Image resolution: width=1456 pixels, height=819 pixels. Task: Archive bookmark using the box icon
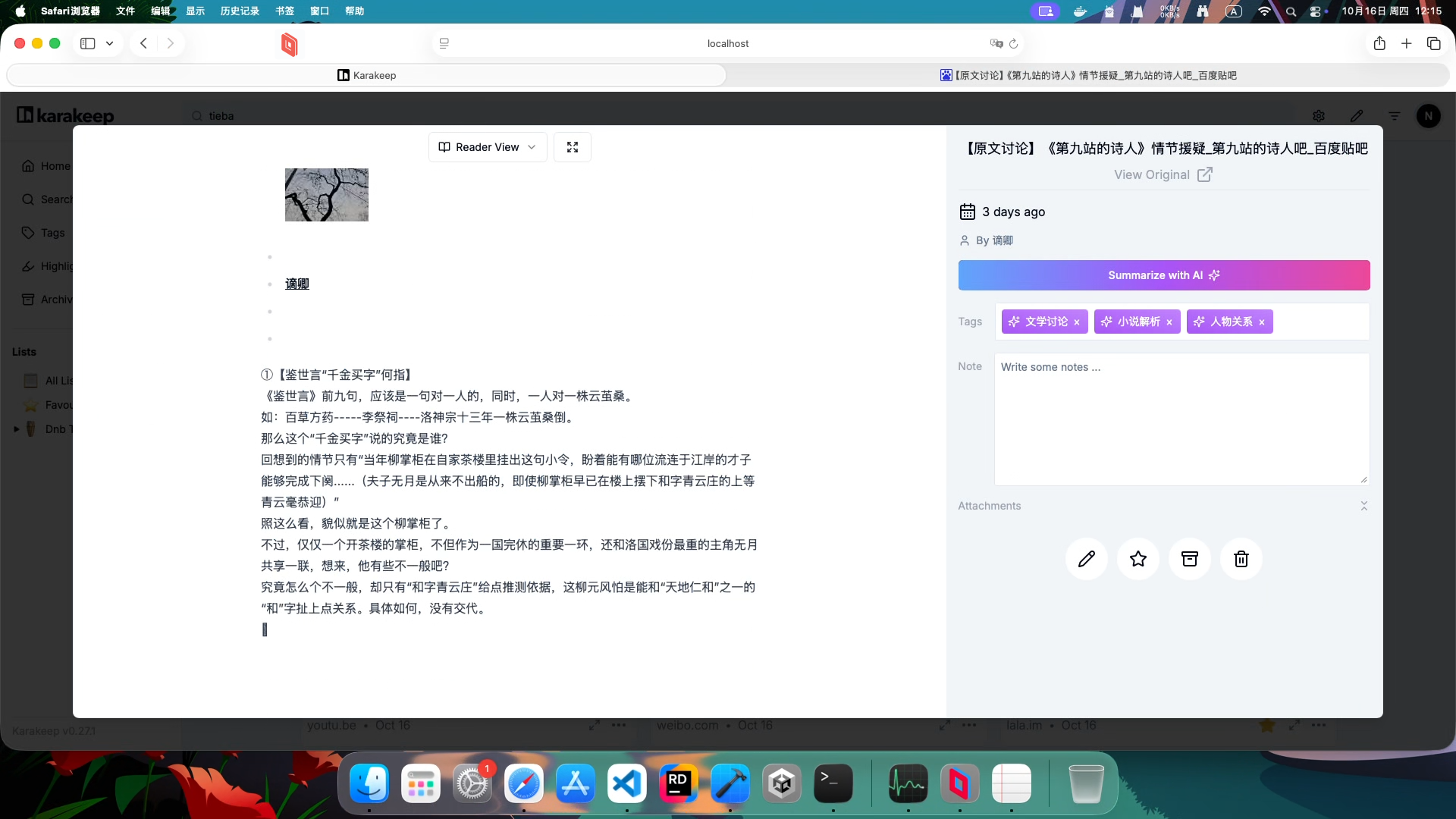(1189, 559)
